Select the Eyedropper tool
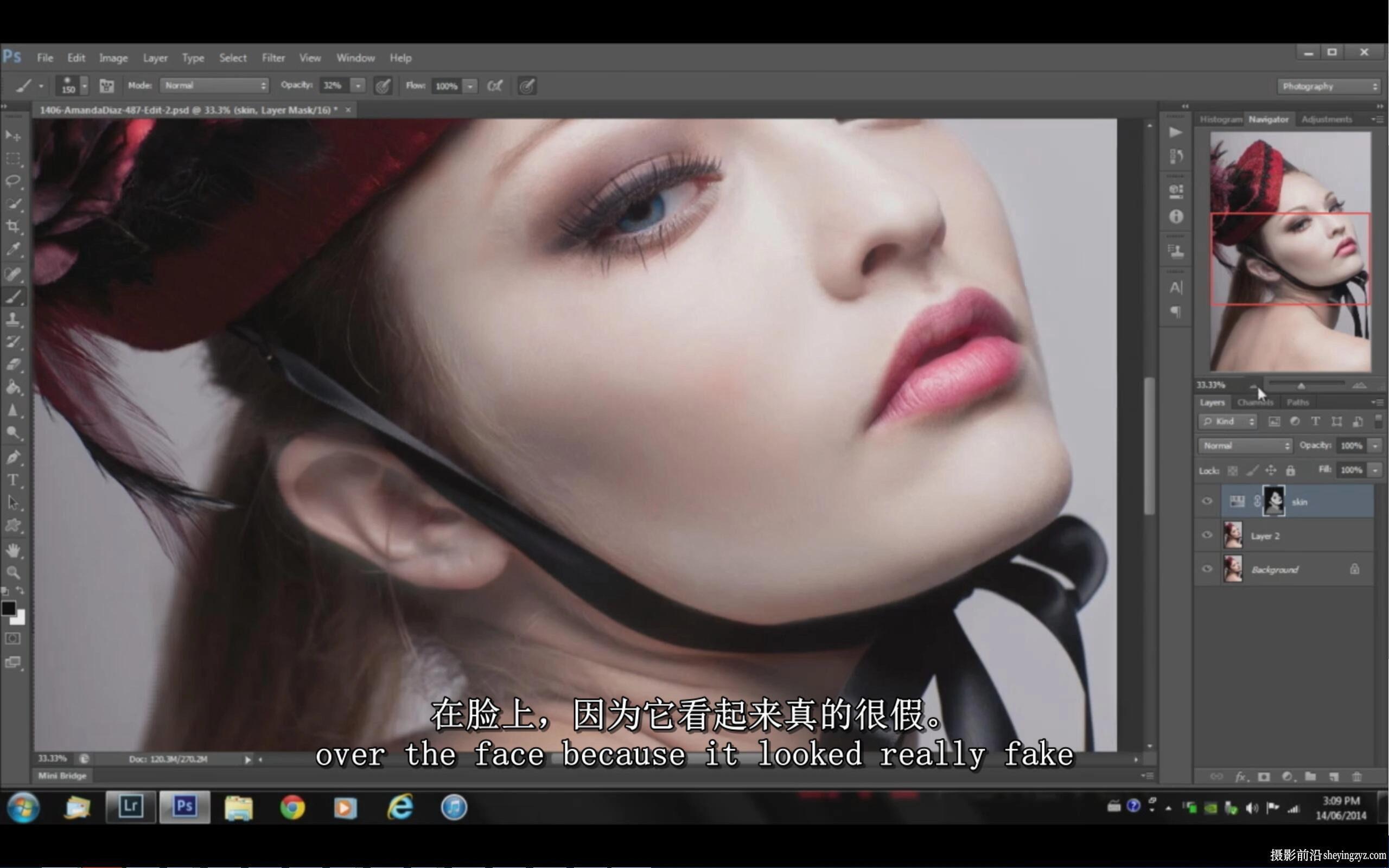 tap(12, 248)
